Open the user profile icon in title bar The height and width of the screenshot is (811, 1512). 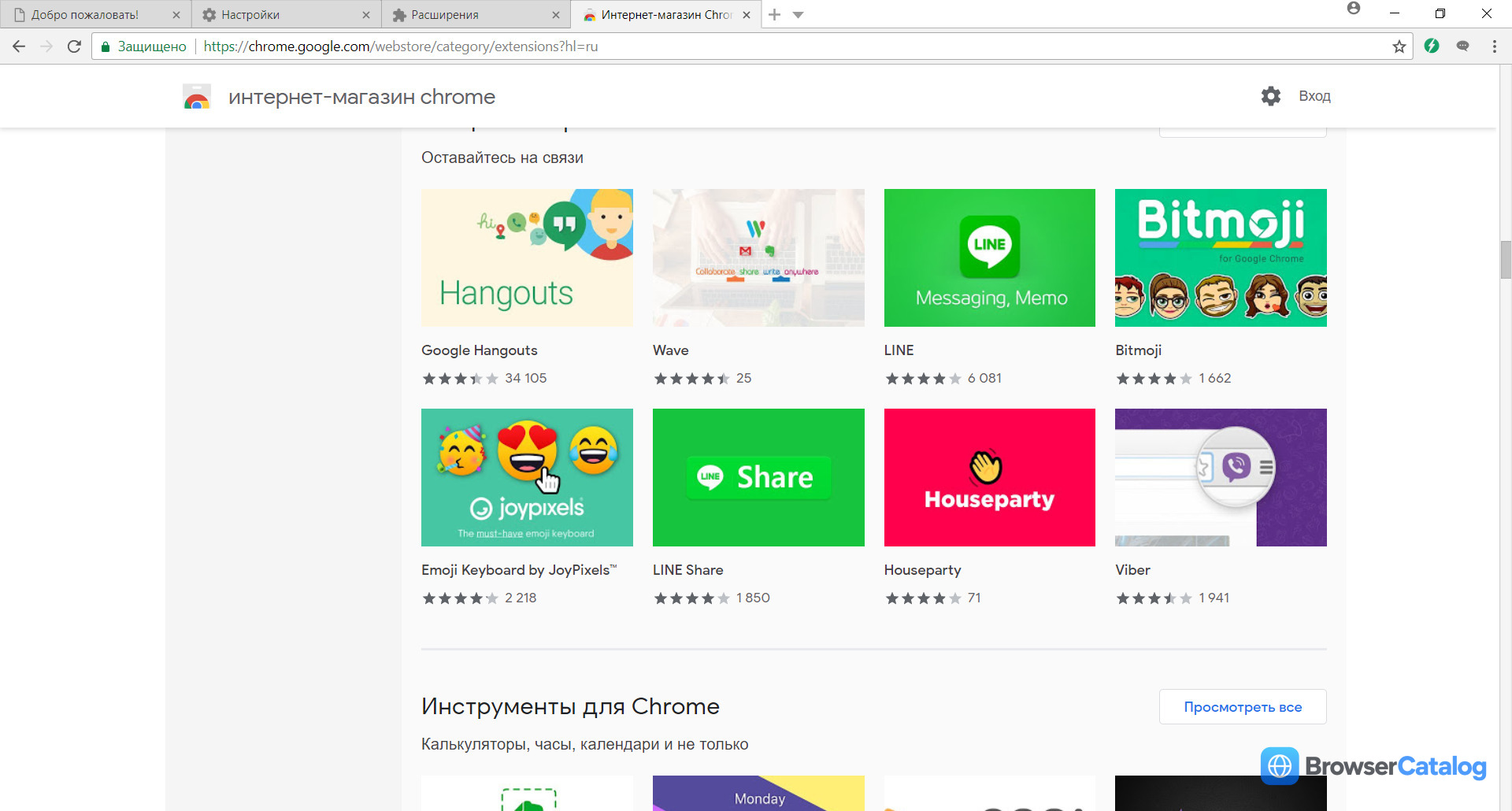(x=1354, y=9)
